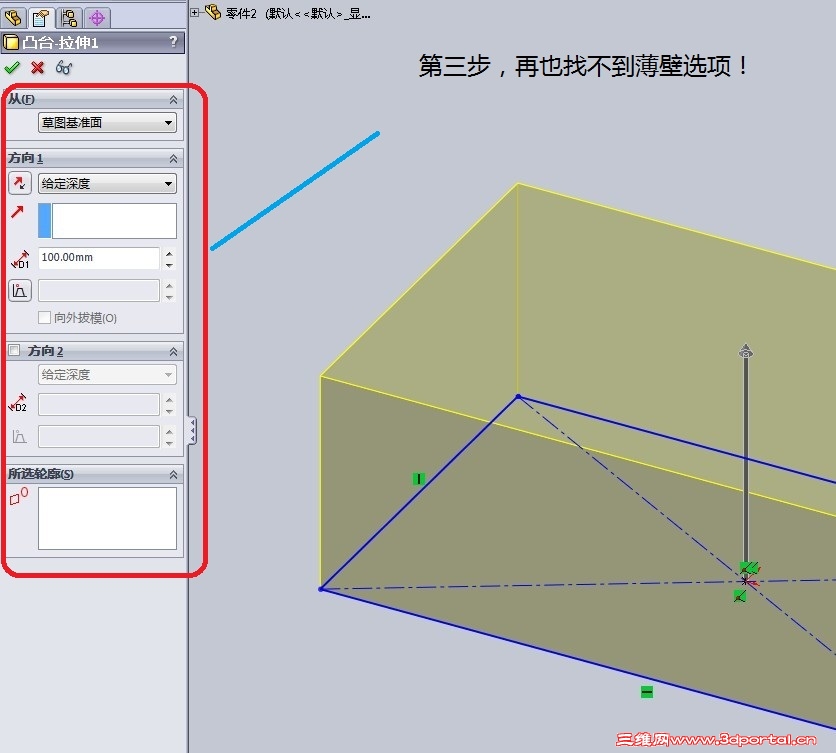Image resolution: width=836 pixels, height=753 pixels.
Task: Click the horizontal relation marker on sketch
Action: pos(647,692)
